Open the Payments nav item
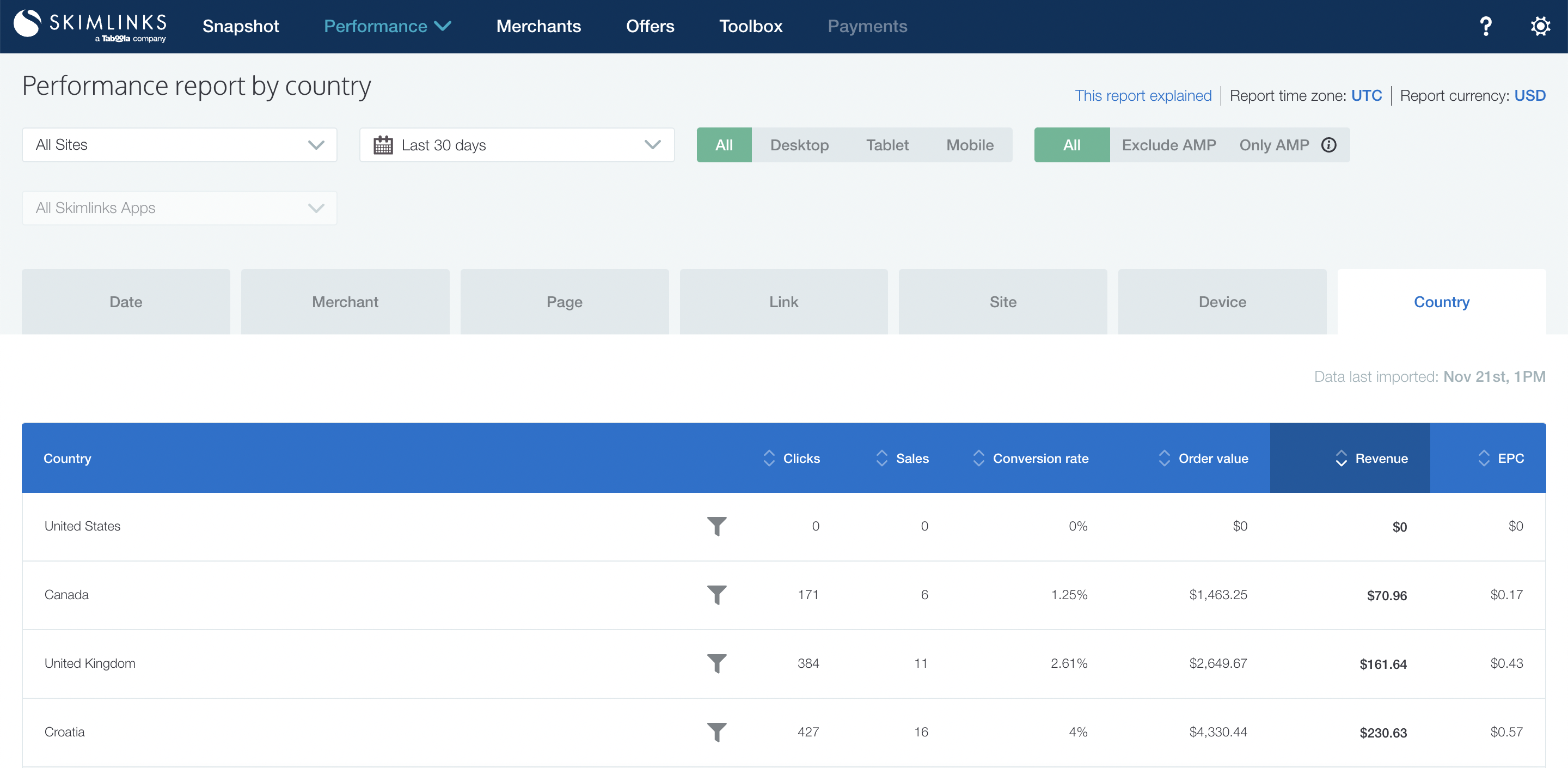 point(867,26)
